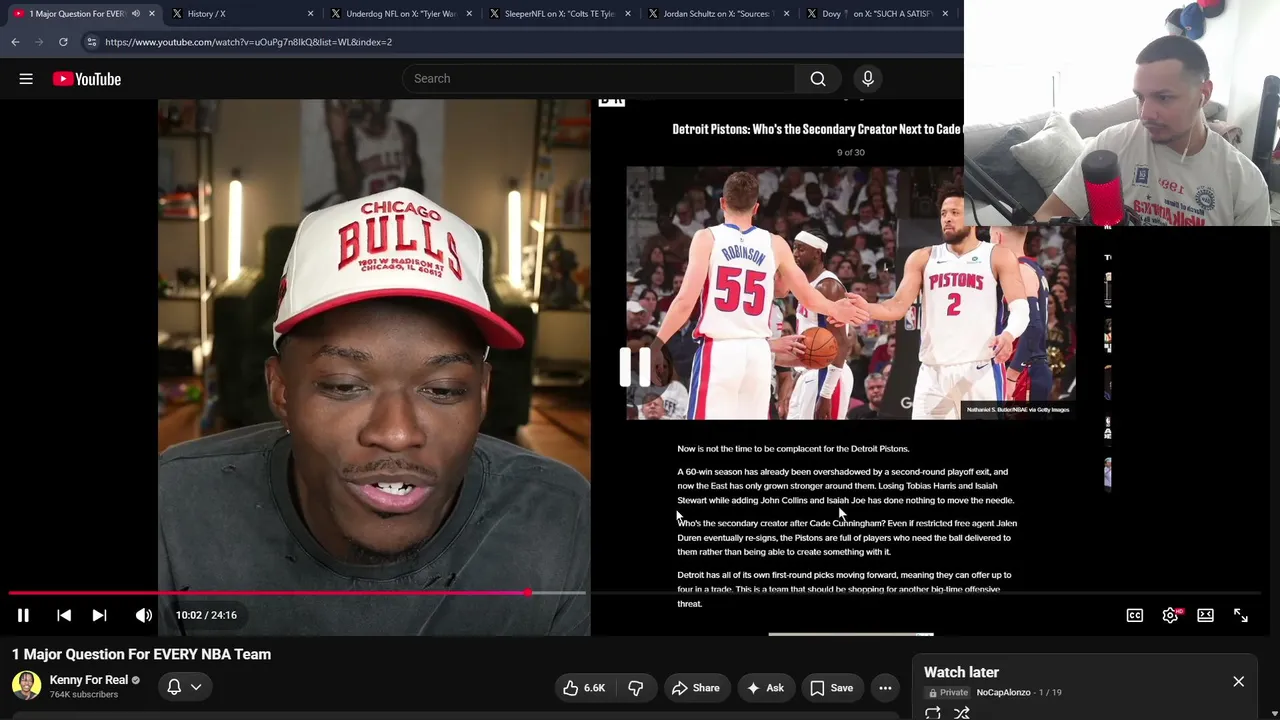The height and width of the screenshot is (720, 1280).
Task: Go to YouTube home via logo
Action: tap(87, 79)
